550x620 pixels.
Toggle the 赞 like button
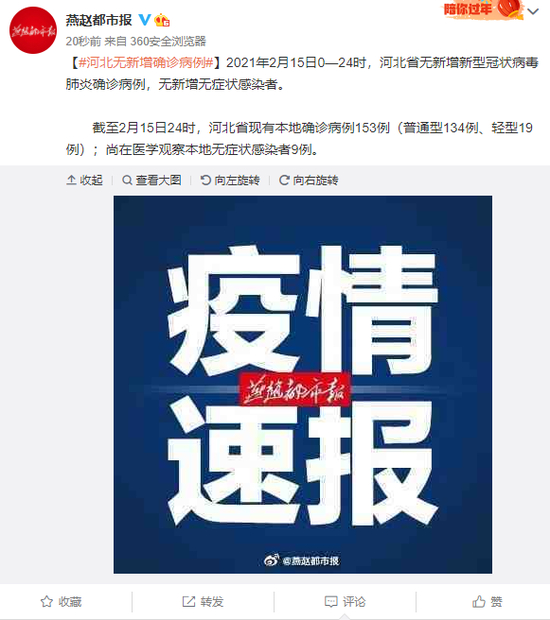coord(487,602)
